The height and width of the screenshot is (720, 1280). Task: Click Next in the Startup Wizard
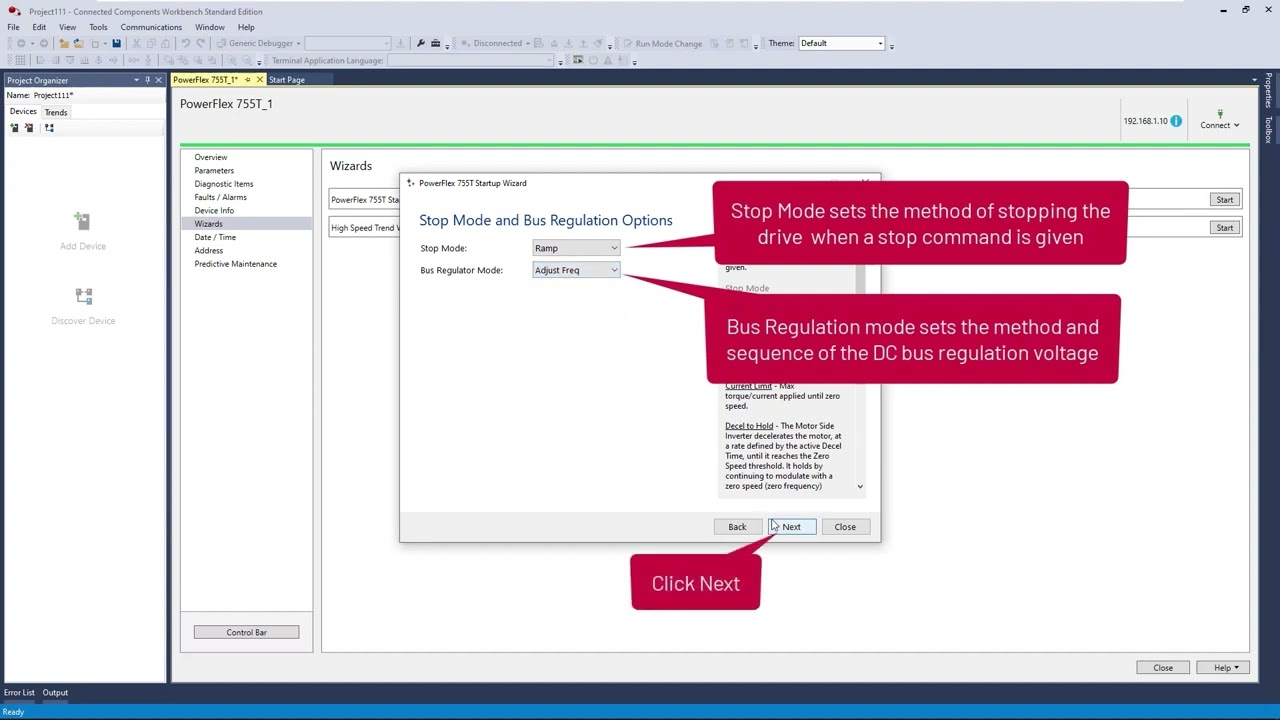click(791, 527)
